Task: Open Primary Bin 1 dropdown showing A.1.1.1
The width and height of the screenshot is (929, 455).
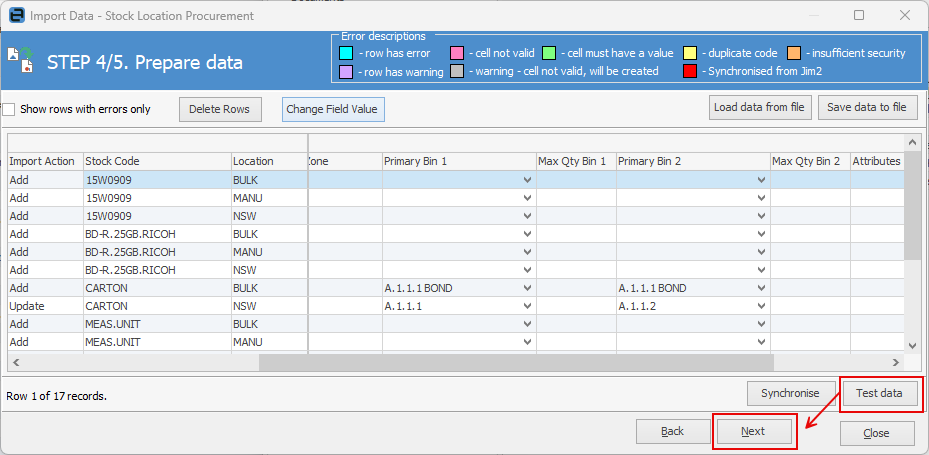Action: [x=527, y=306]
